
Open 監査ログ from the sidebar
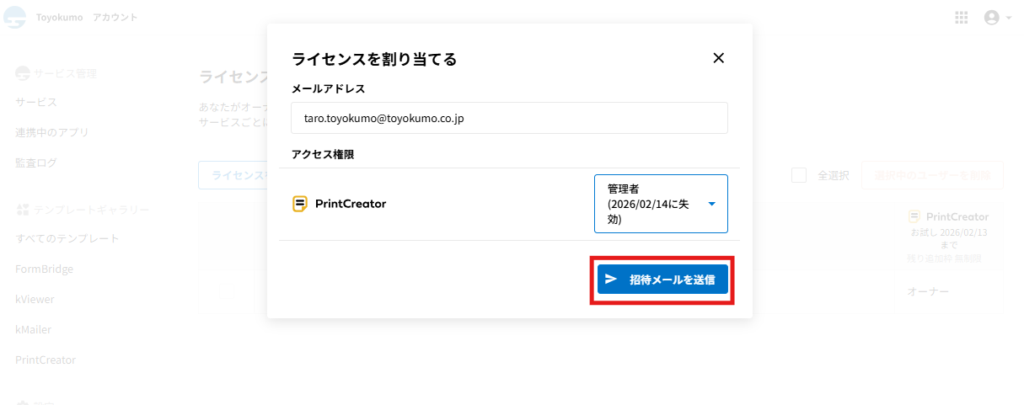36,163
